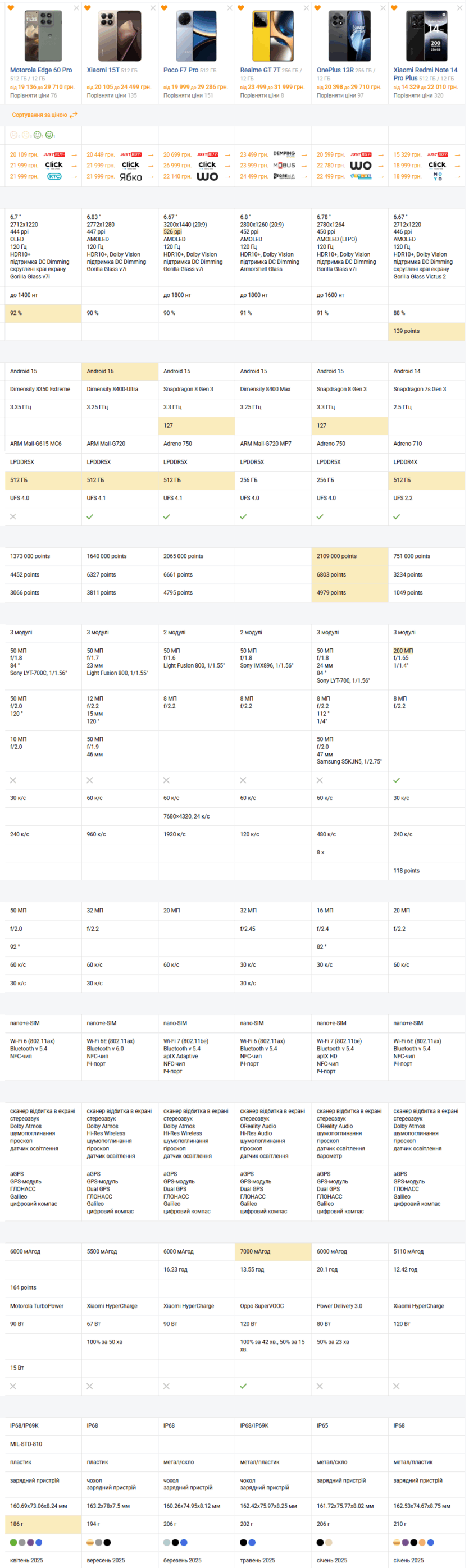
Task: Pick the blue color dot for Poco F7 Pro
Action: click(184, 1542)
